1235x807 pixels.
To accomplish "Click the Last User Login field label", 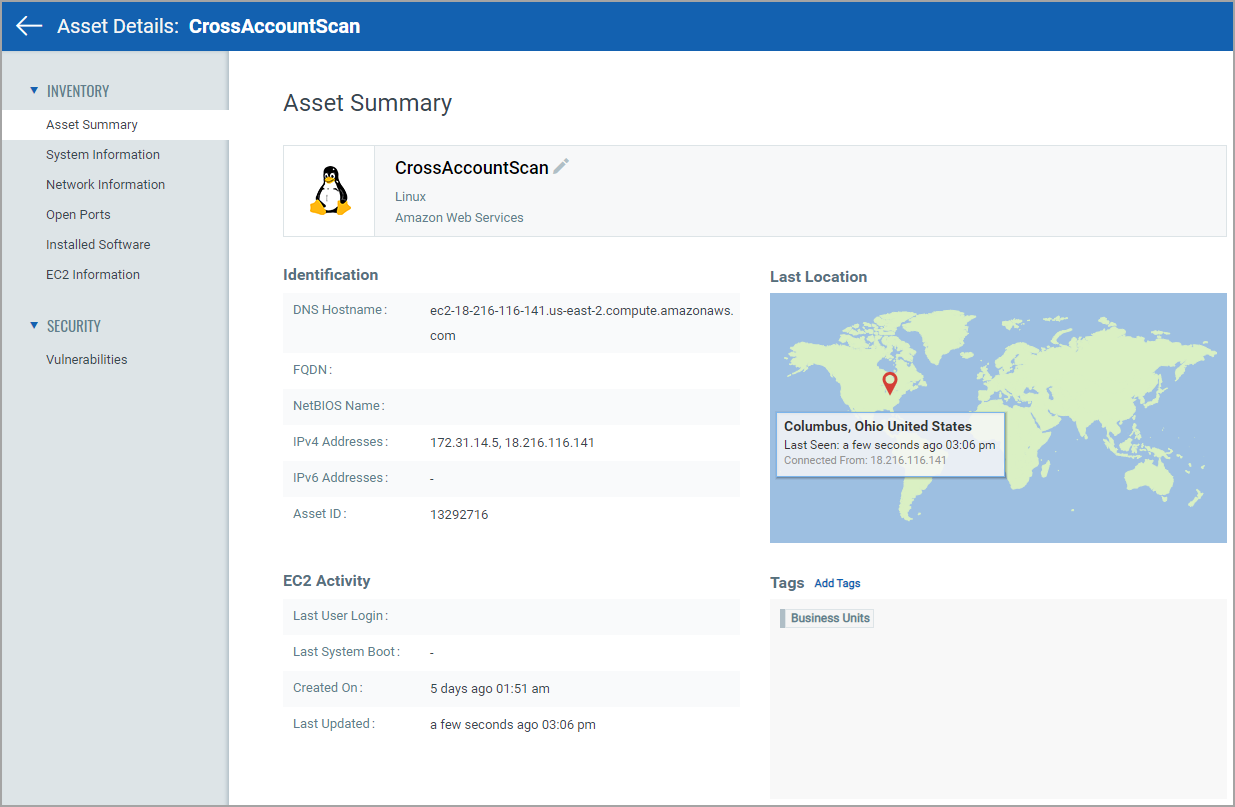I will [x=340, y=616].
